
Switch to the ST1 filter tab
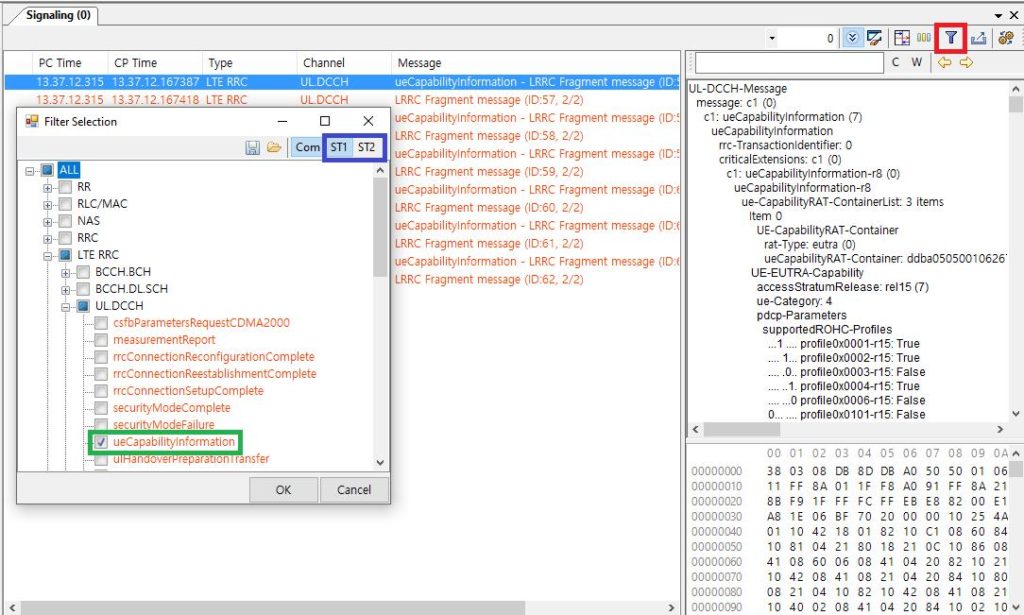pyautogui.click(x=339, y=147)
